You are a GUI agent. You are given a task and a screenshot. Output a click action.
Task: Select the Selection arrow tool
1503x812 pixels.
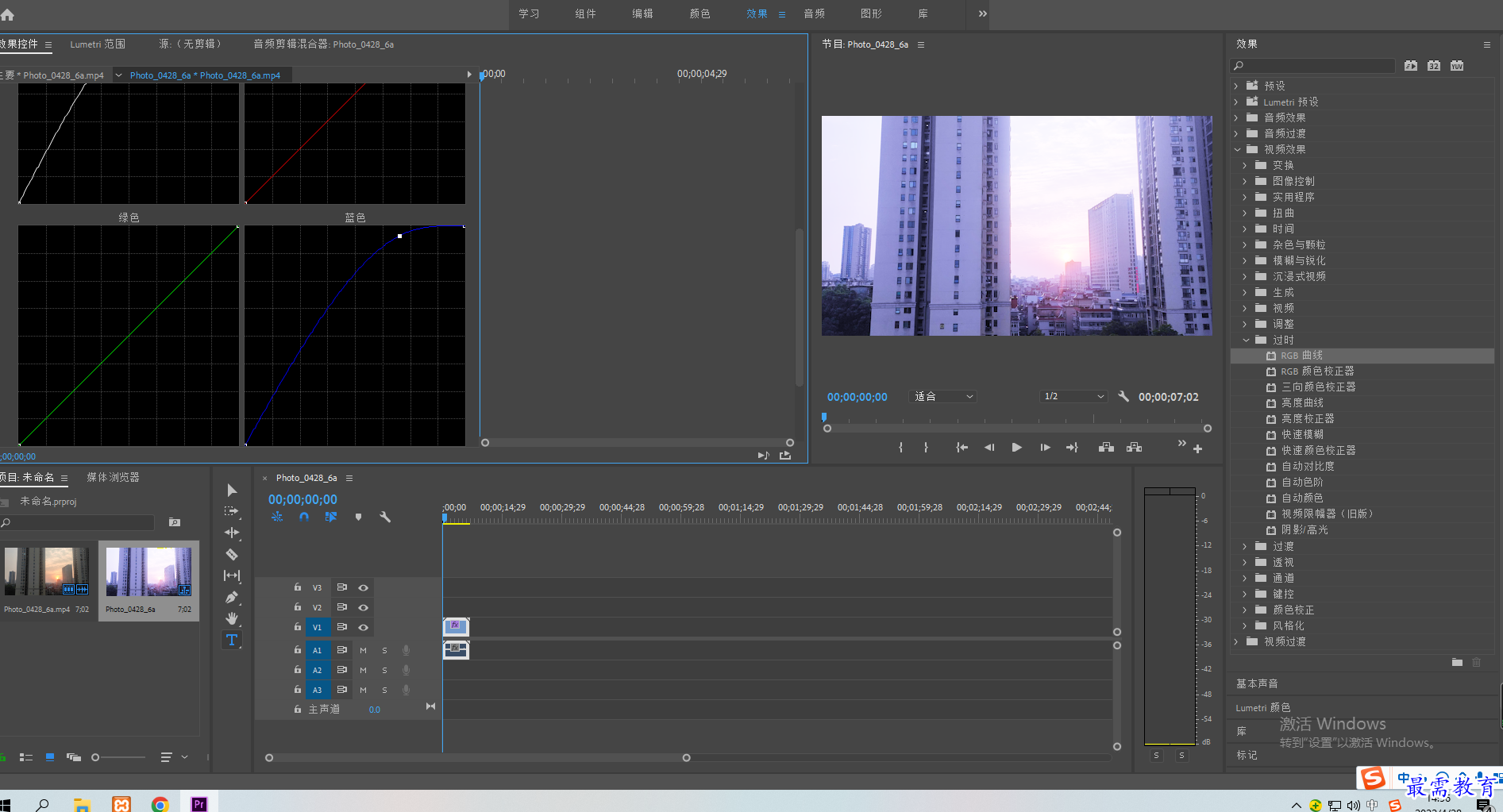[x=232, y=491]
